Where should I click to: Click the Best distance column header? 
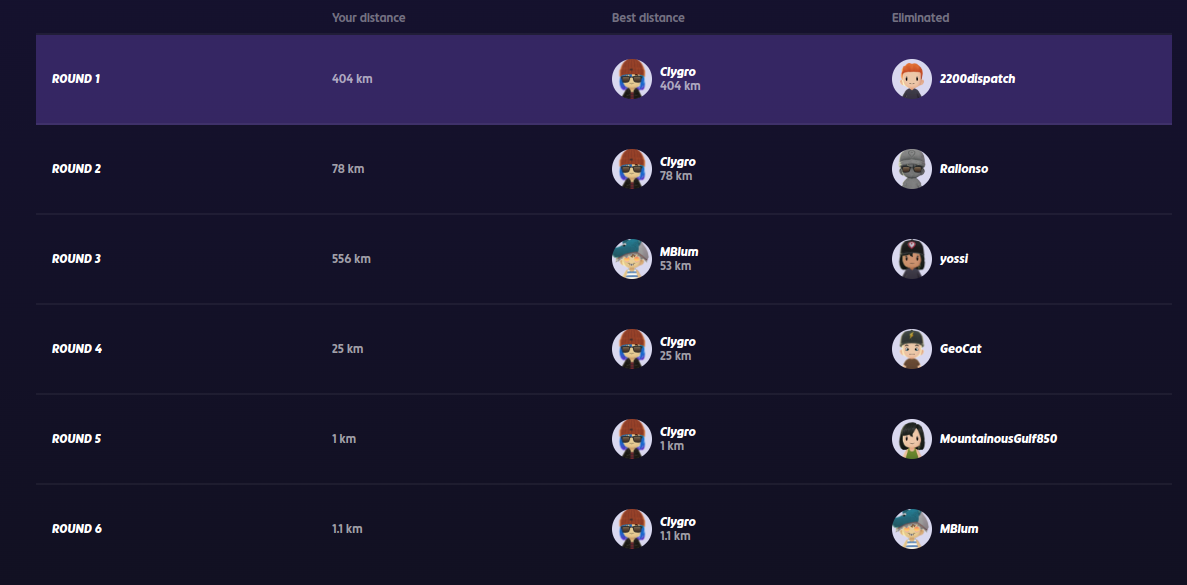click(x=648, y=18)
